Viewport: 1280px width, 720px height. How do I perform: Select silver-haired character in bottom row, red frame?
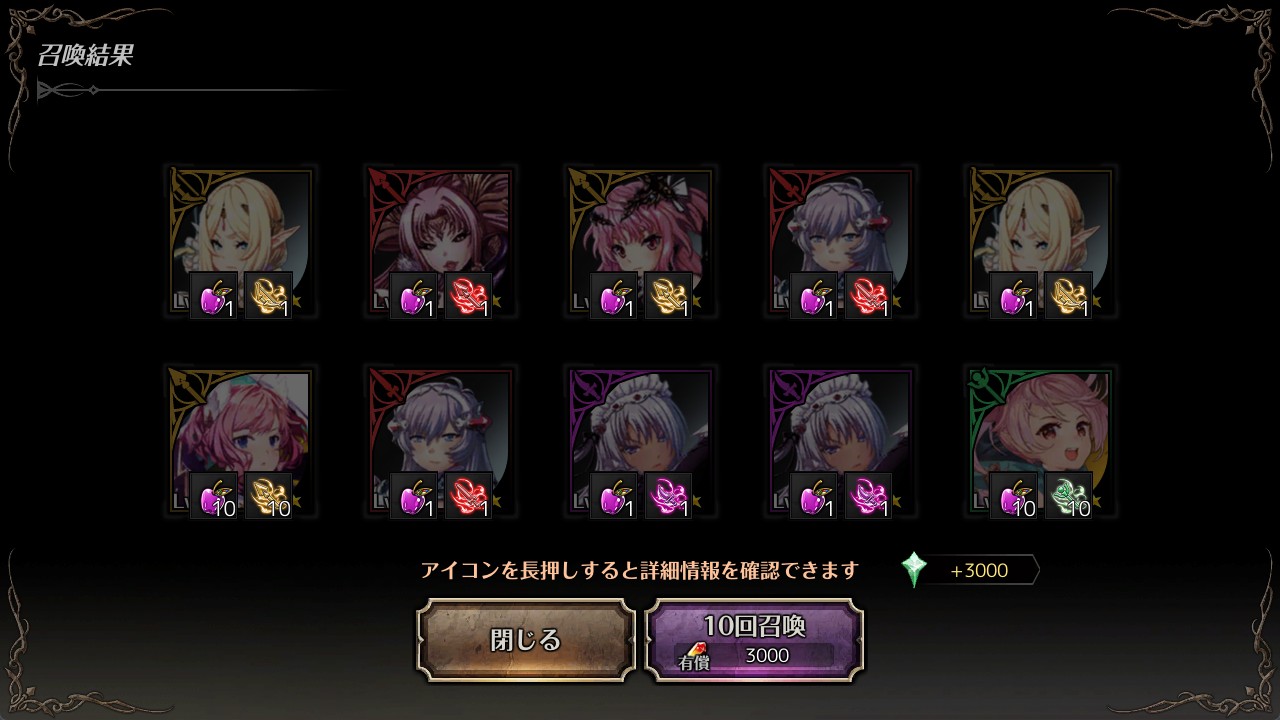point(440,441)
